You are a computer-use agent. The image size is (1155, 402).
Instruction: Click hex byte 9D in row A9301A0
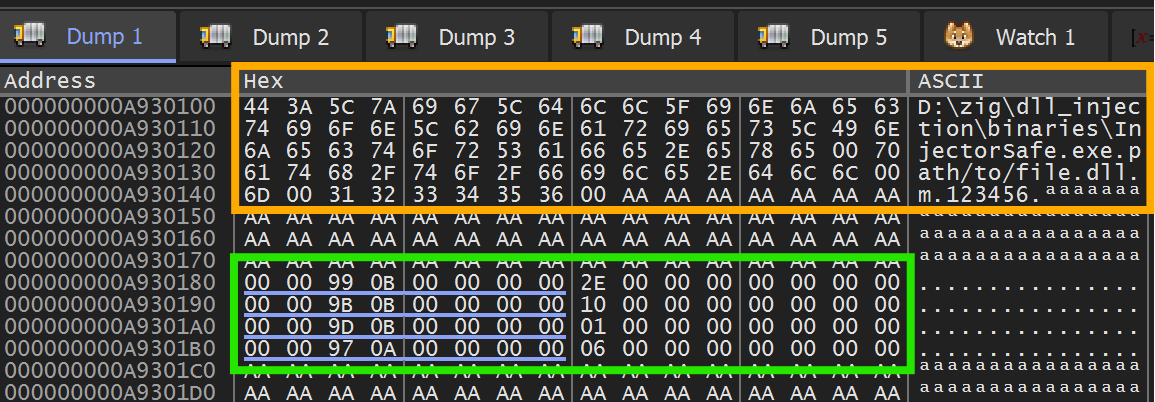(x=342, y=326)
